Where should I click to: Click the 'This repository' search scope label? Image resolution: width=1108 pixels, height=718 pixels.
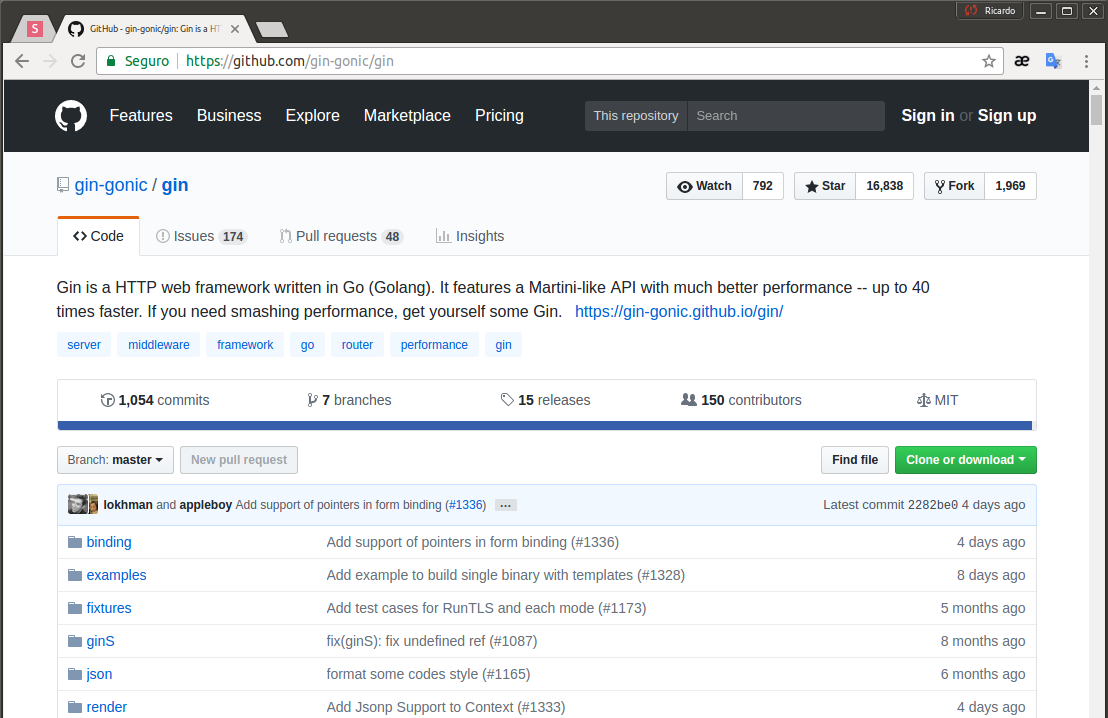pyautogui.click(x=636, y=116)
